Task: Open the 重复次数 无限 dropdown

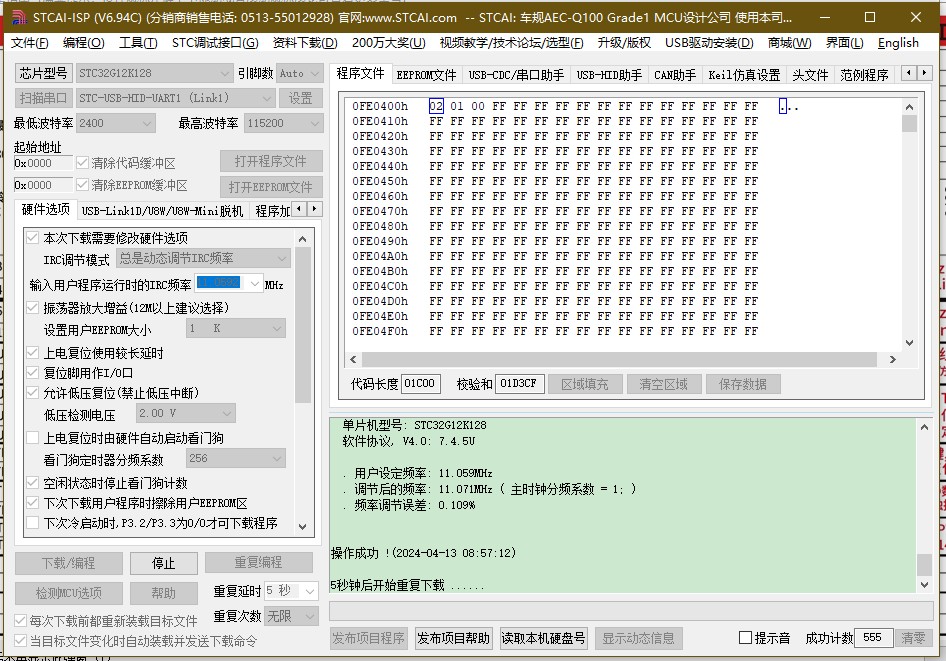Action: pos(291,616)
